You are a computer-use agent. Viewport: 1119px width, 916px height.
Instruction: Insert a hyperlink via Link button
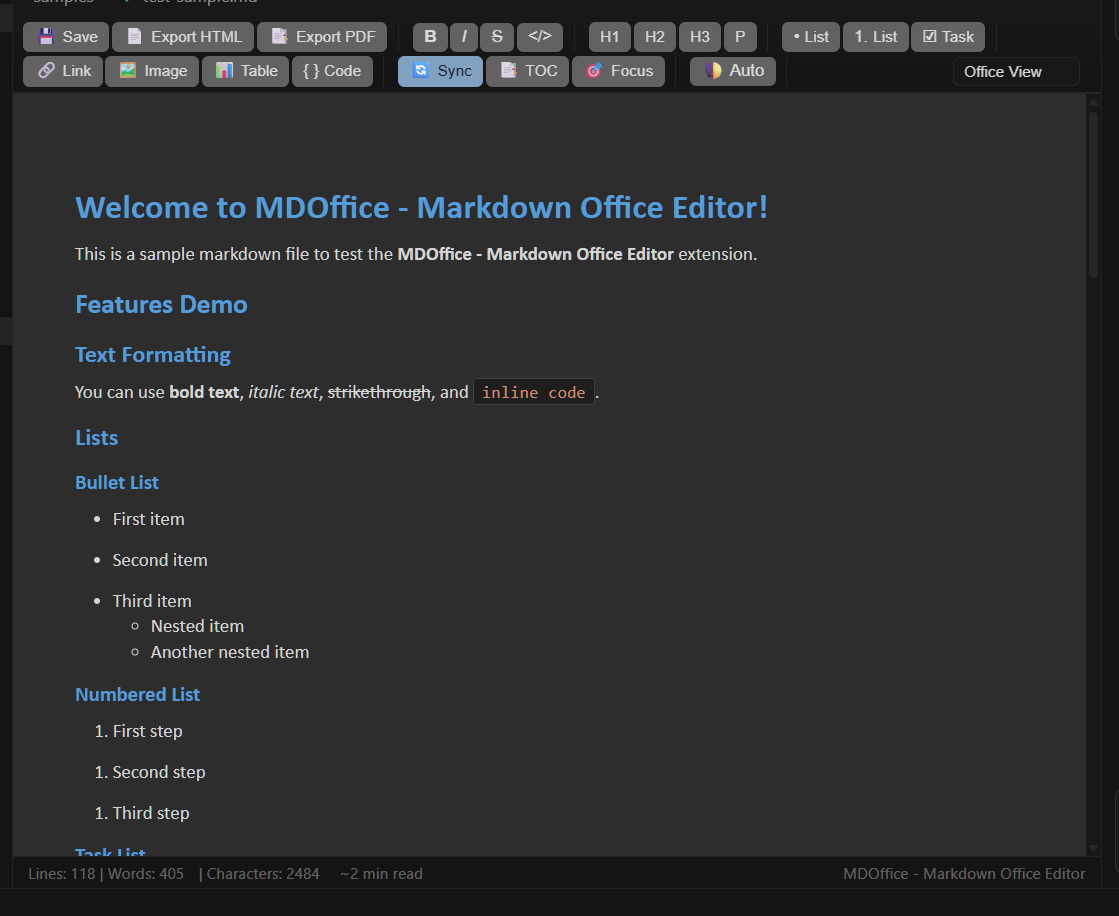coord(63,71)
